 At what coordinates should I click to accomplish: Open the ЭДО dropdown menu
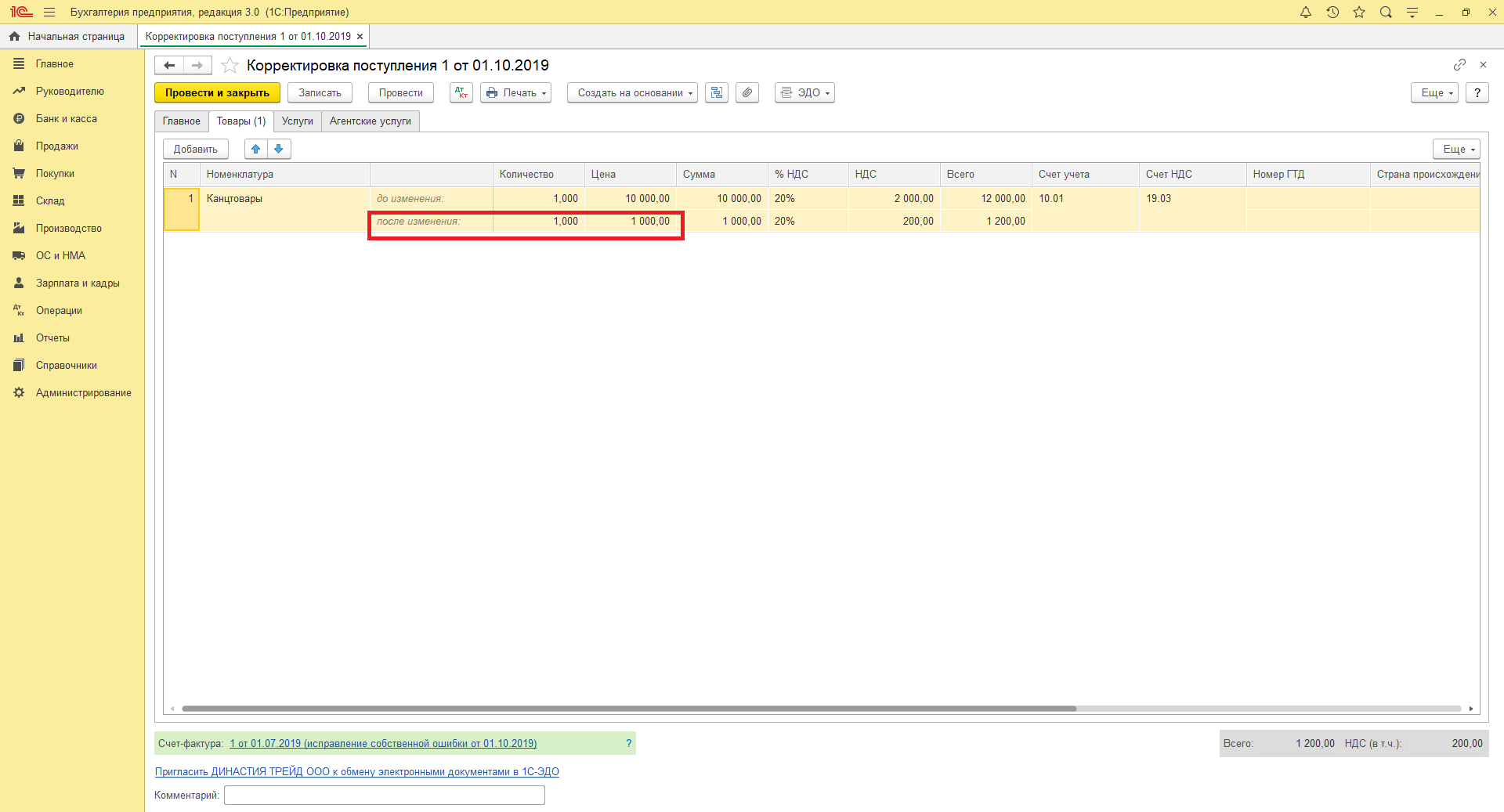pos(804,92)
